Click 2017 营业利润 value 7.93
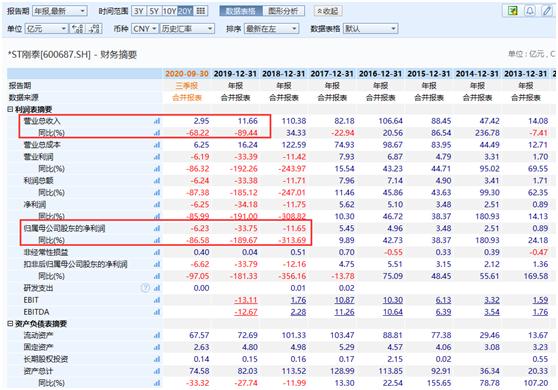The width and height of the screenshot is (558, 390). coord(347,157)
